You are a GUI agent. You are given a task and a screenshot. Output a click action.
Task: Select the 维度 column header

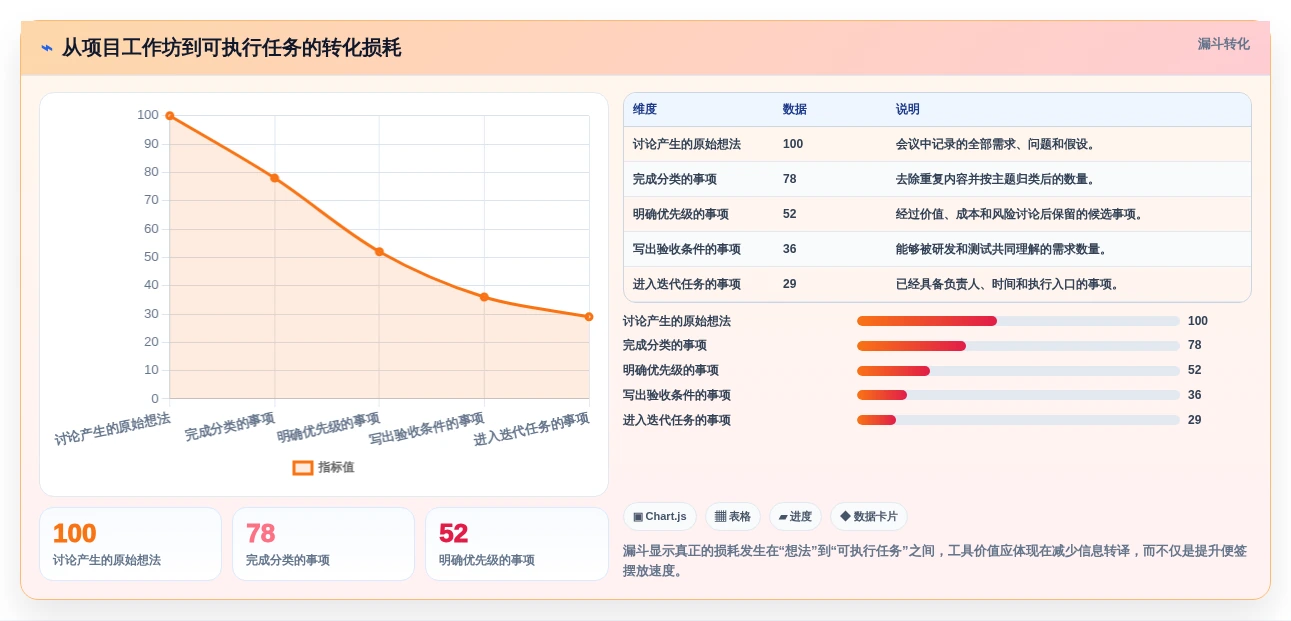tap(645, 110)
